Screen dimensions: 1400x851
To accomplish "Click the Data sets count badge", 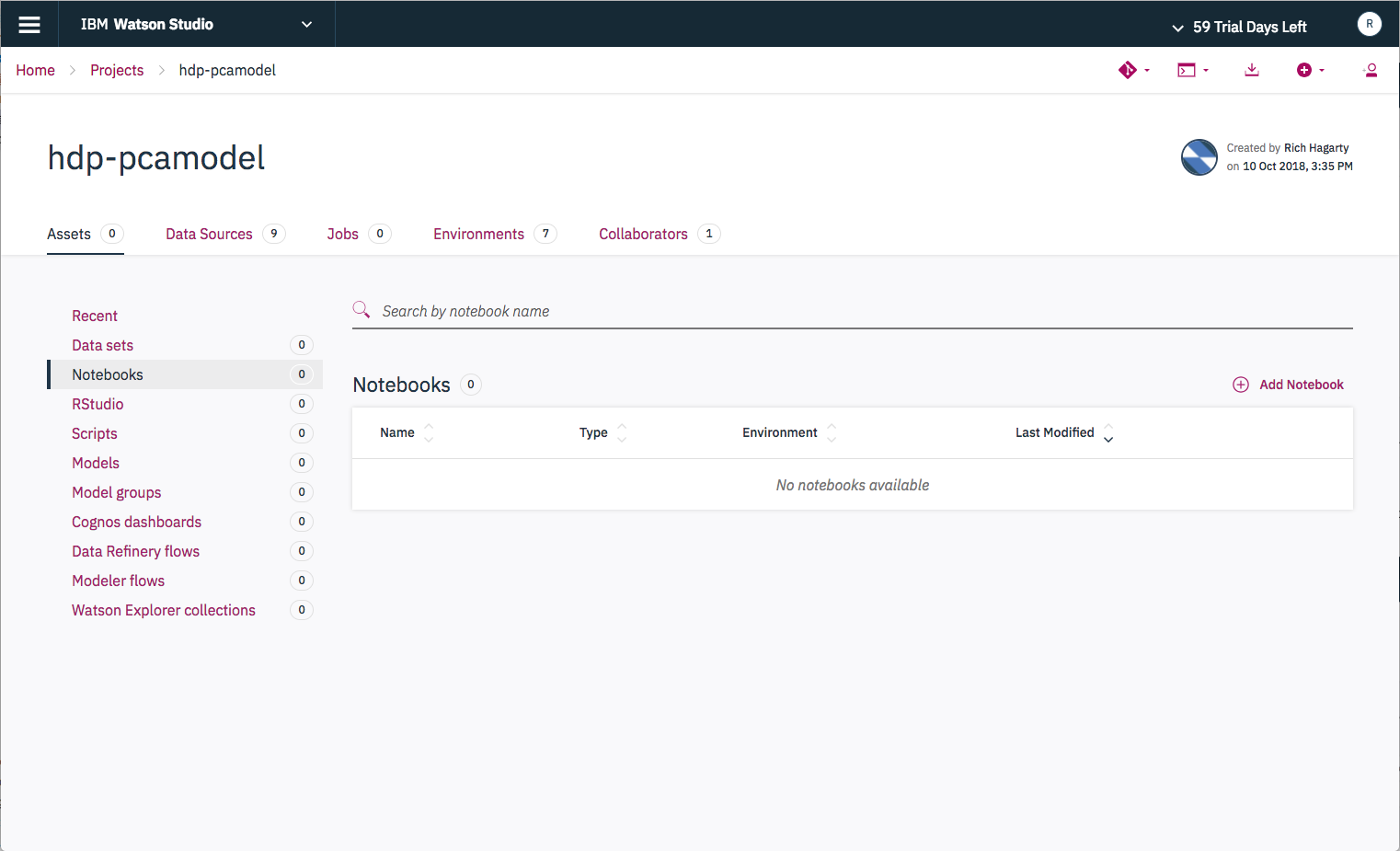I will pos(302,345).
